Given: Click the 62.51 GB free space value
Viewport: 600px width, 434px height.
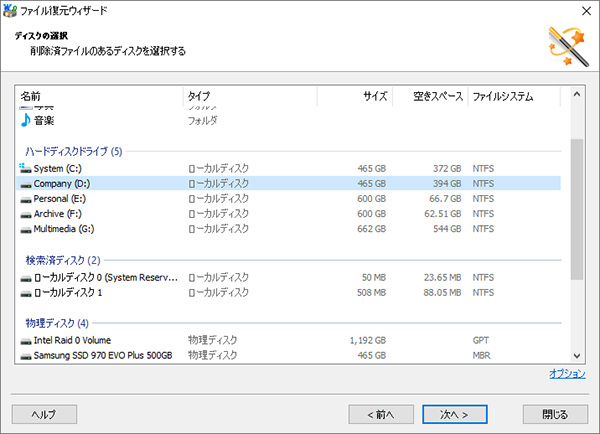Looking at the screenshot, I should tap(443, 214).
